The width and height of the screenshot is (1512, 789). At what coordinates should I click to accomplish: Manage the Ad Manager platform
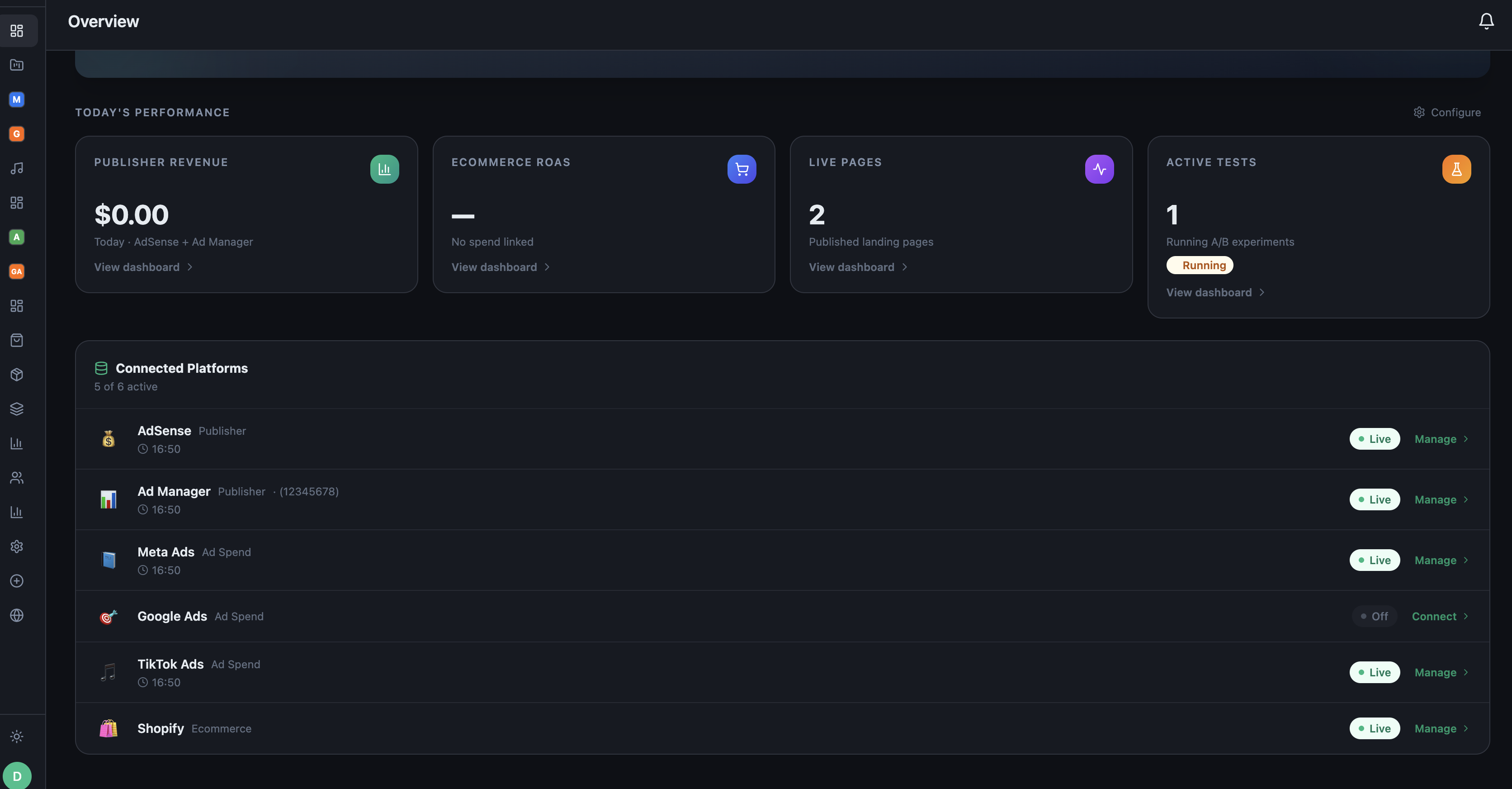tap(1441, 499)
